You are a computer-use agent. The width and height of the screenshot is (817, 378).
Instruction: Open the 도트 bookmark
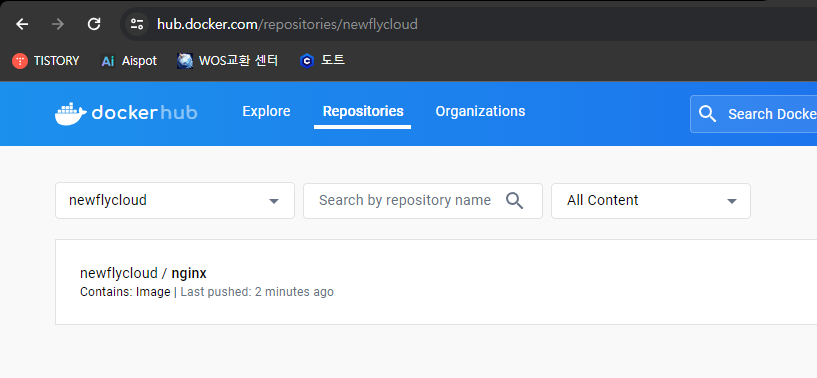(322, 61)
